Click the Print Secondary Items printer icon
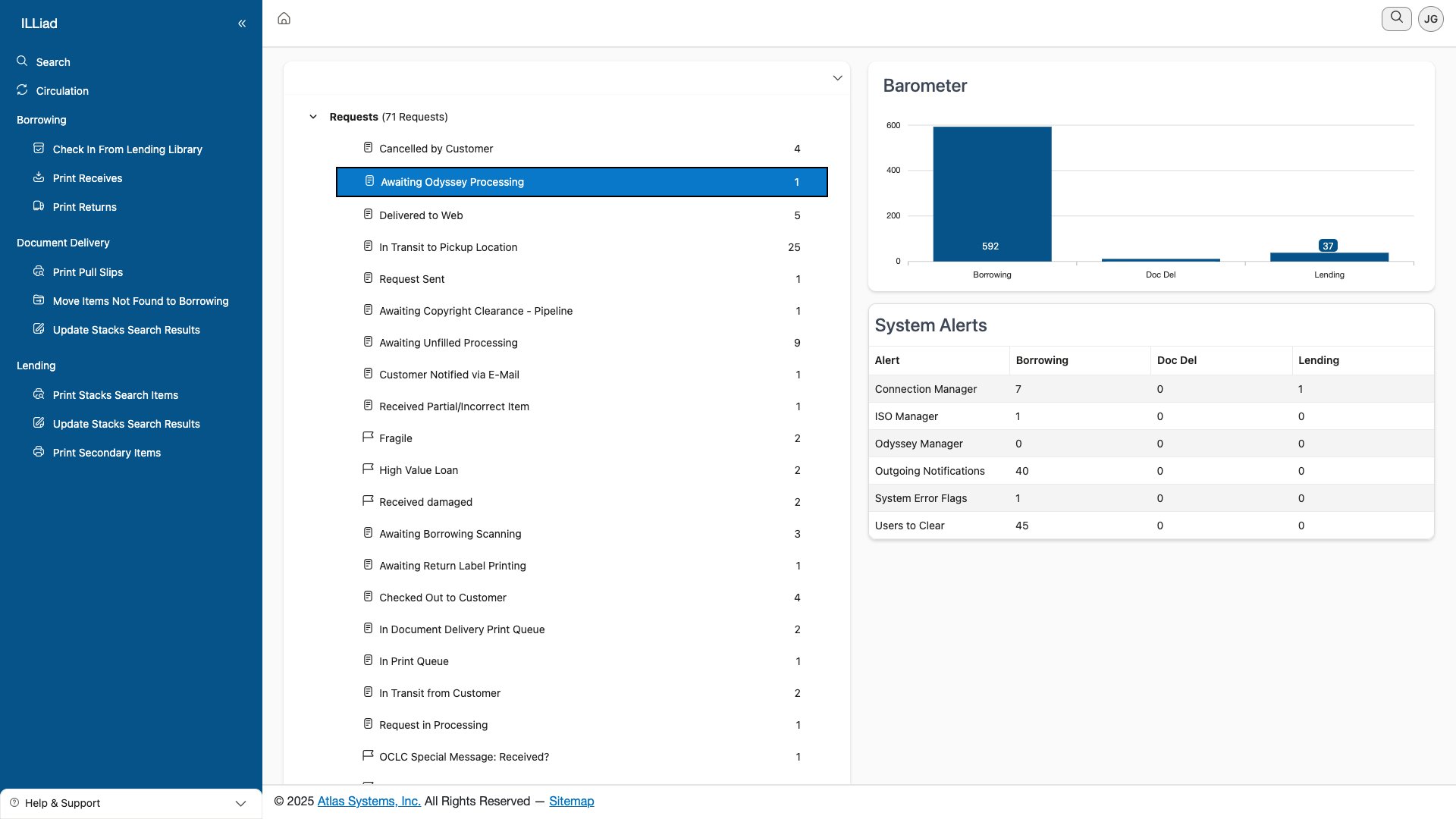 (39, 452)
